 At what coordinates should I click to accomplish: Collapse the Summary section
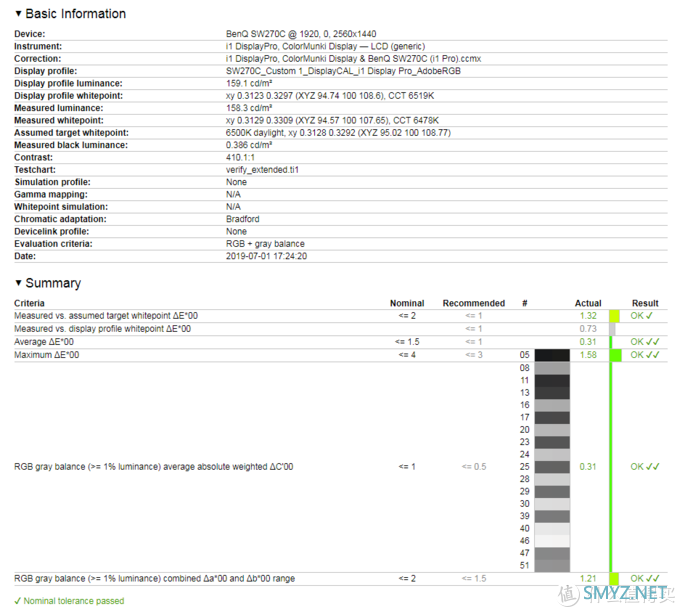point(18,283)
